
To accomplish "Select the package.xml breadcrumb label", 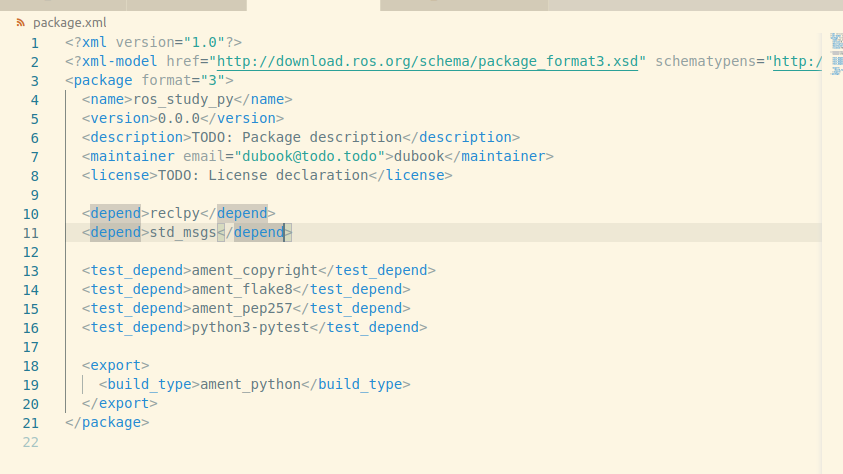I will 69,23.
